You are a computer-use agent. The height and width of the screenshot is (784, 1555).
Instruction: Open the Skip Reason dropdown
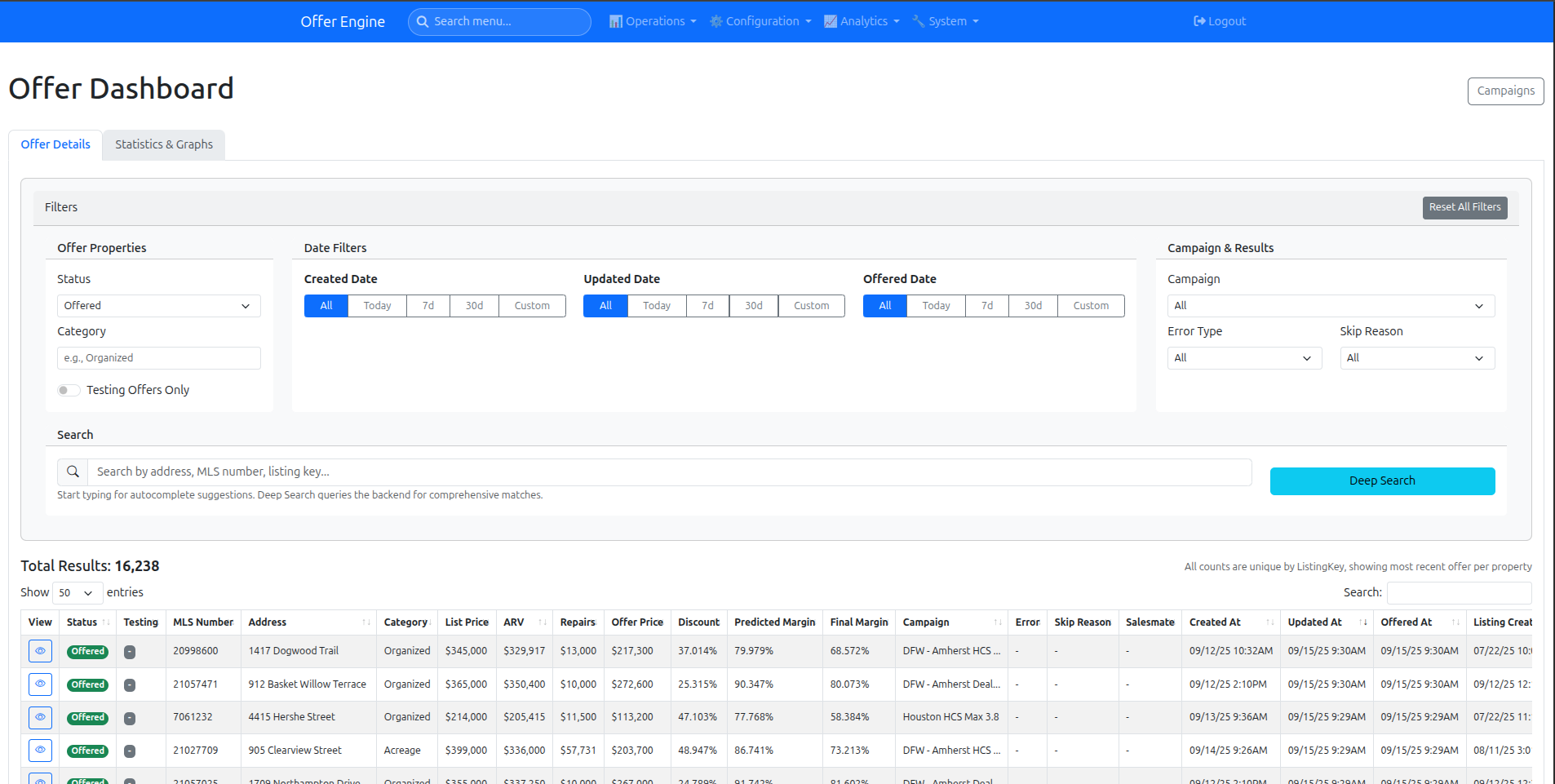point(1417,357)
